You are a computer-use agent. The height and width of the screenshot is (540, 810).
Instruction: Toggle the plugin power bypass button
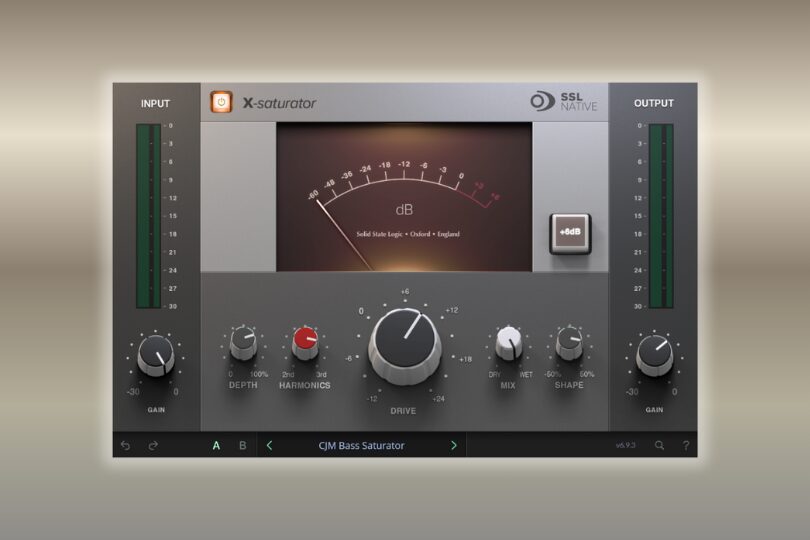pos(221,102)
